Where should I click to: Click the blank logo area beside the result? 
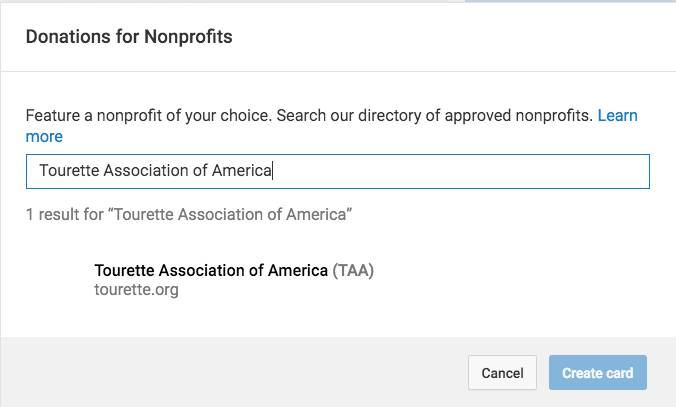click(56, 280)
